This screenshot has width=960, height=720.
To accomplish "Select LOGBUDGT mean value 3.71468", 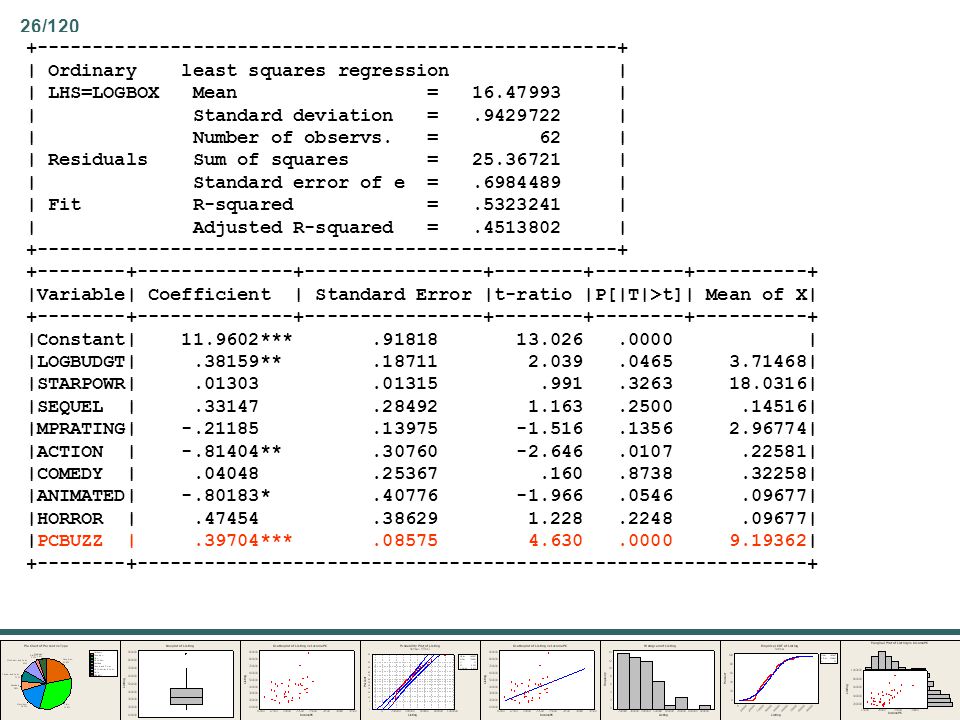I will (x=768, y=362).
